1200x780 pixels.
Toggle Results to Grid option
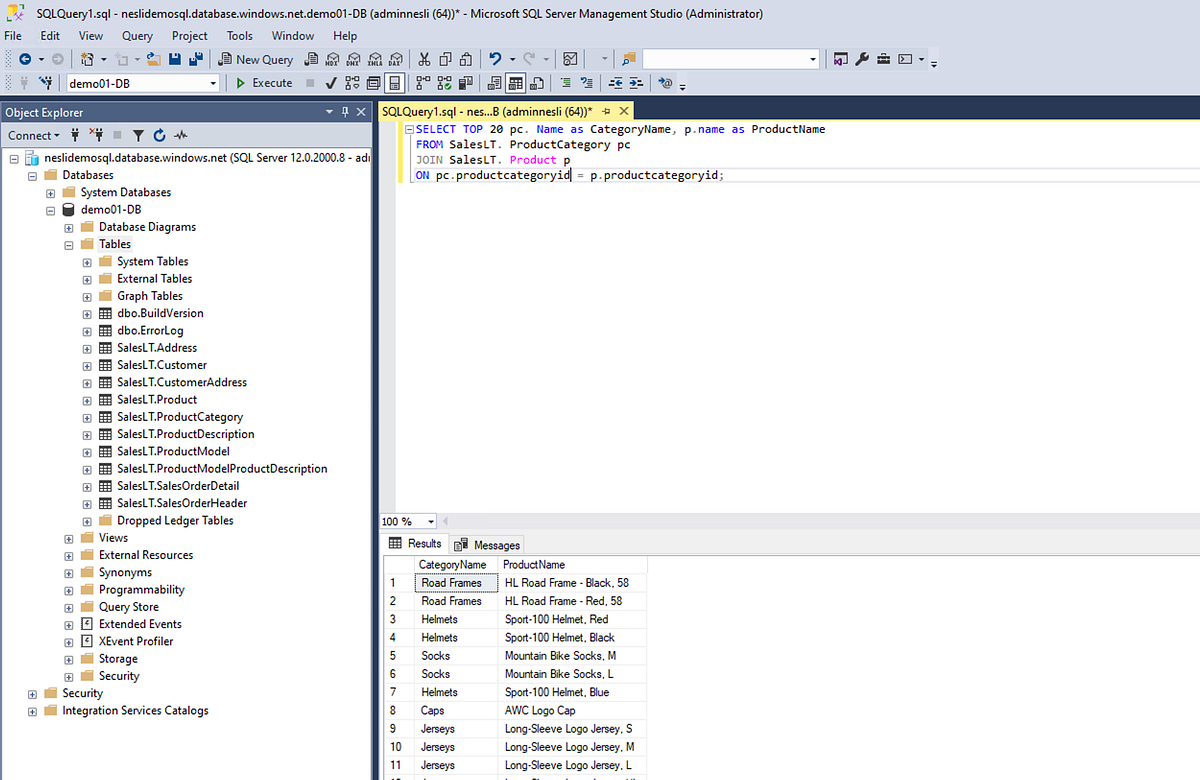[x=515, y=83]
